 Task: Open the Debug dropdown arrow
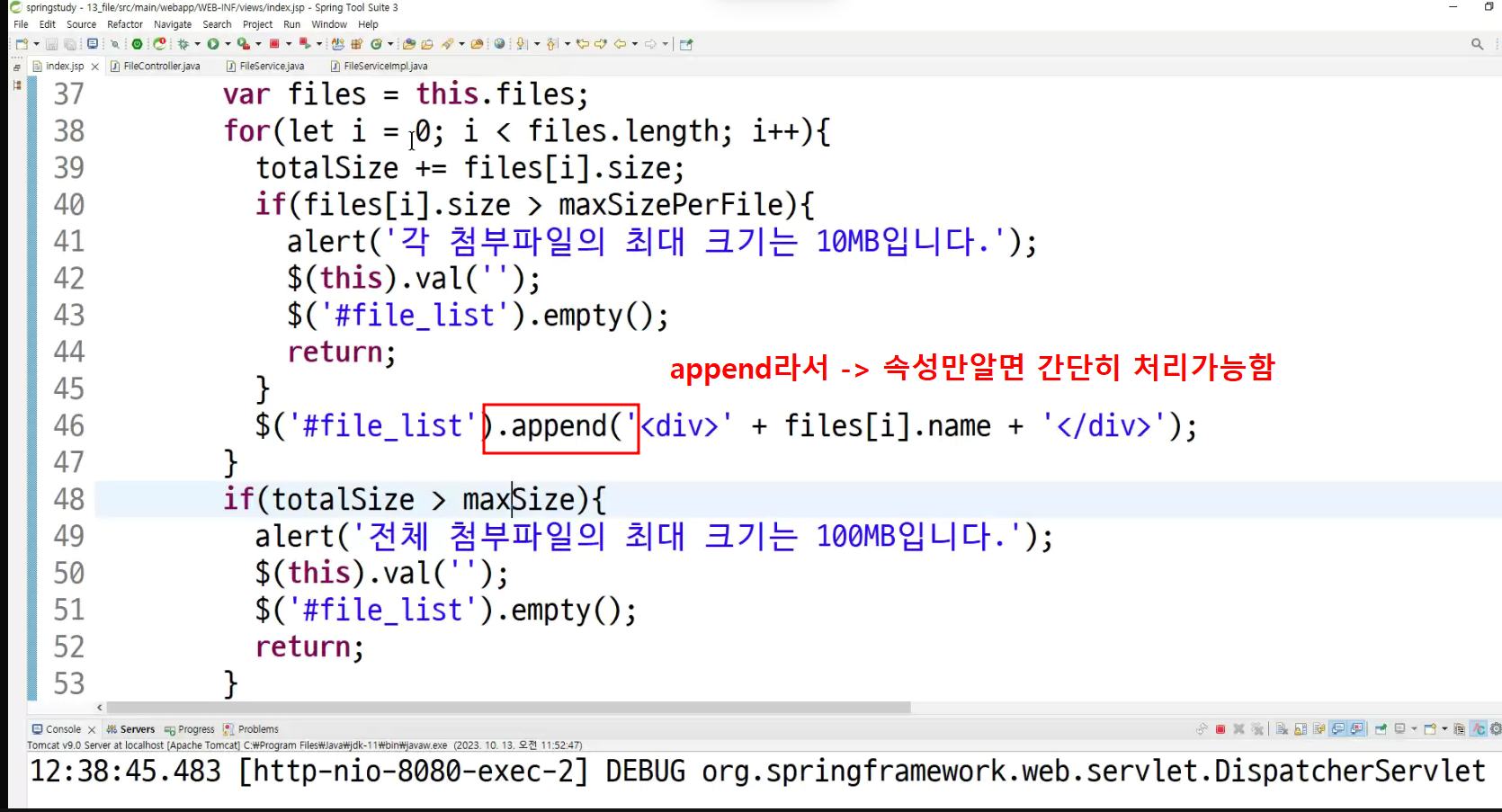(197, 44)
